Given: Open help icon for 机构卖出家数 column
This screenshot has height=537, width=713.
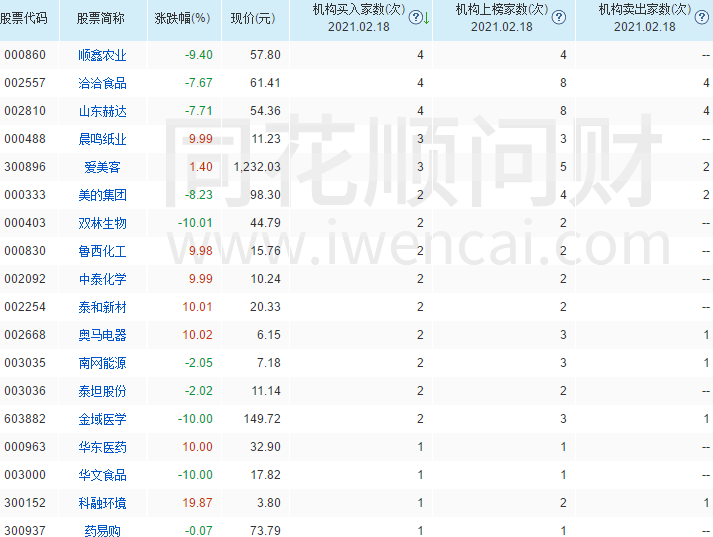Looking at the screenshot, I should (702, 18).
